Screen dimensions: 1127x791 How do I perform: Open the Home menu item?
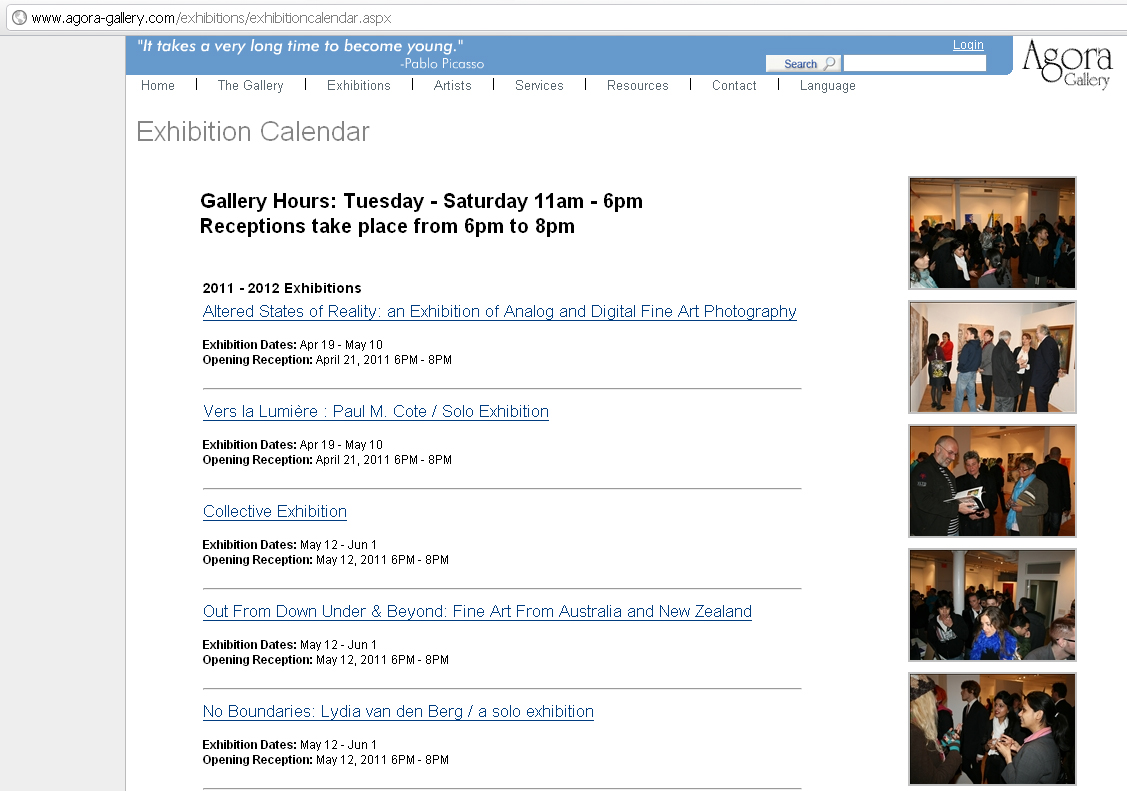click(157, 85)
